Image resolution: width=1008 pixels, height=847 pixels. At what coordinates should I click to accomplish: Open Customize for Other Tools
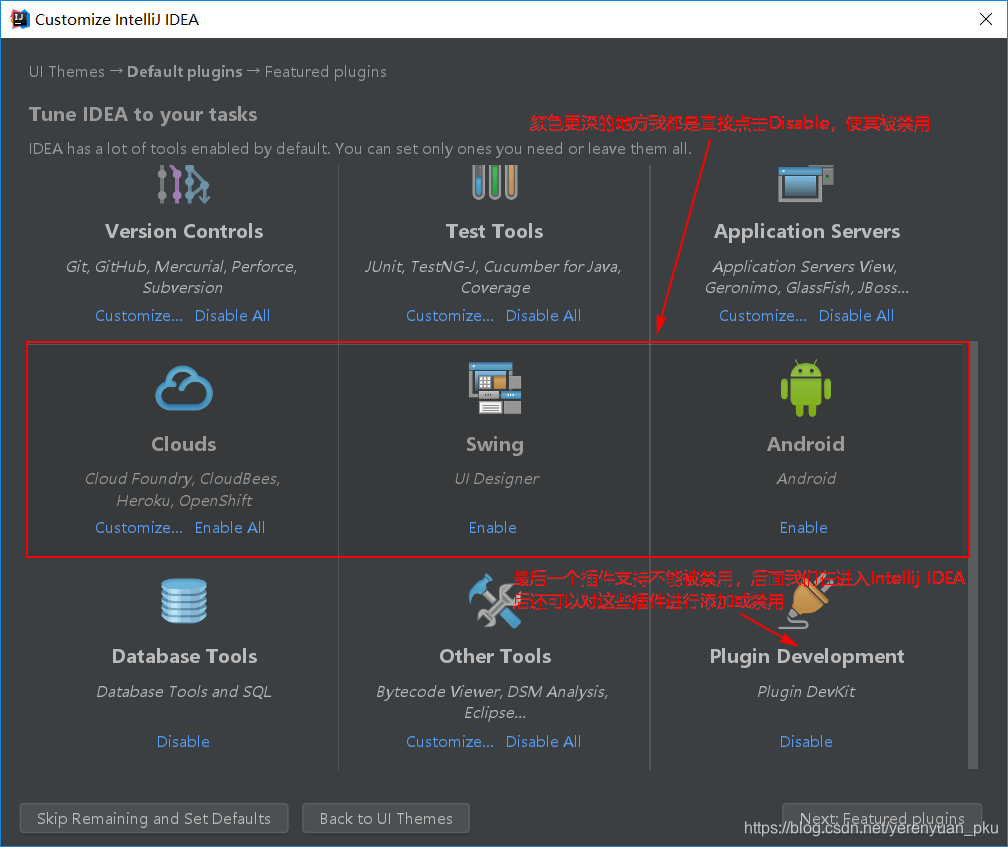coord(450,742)
